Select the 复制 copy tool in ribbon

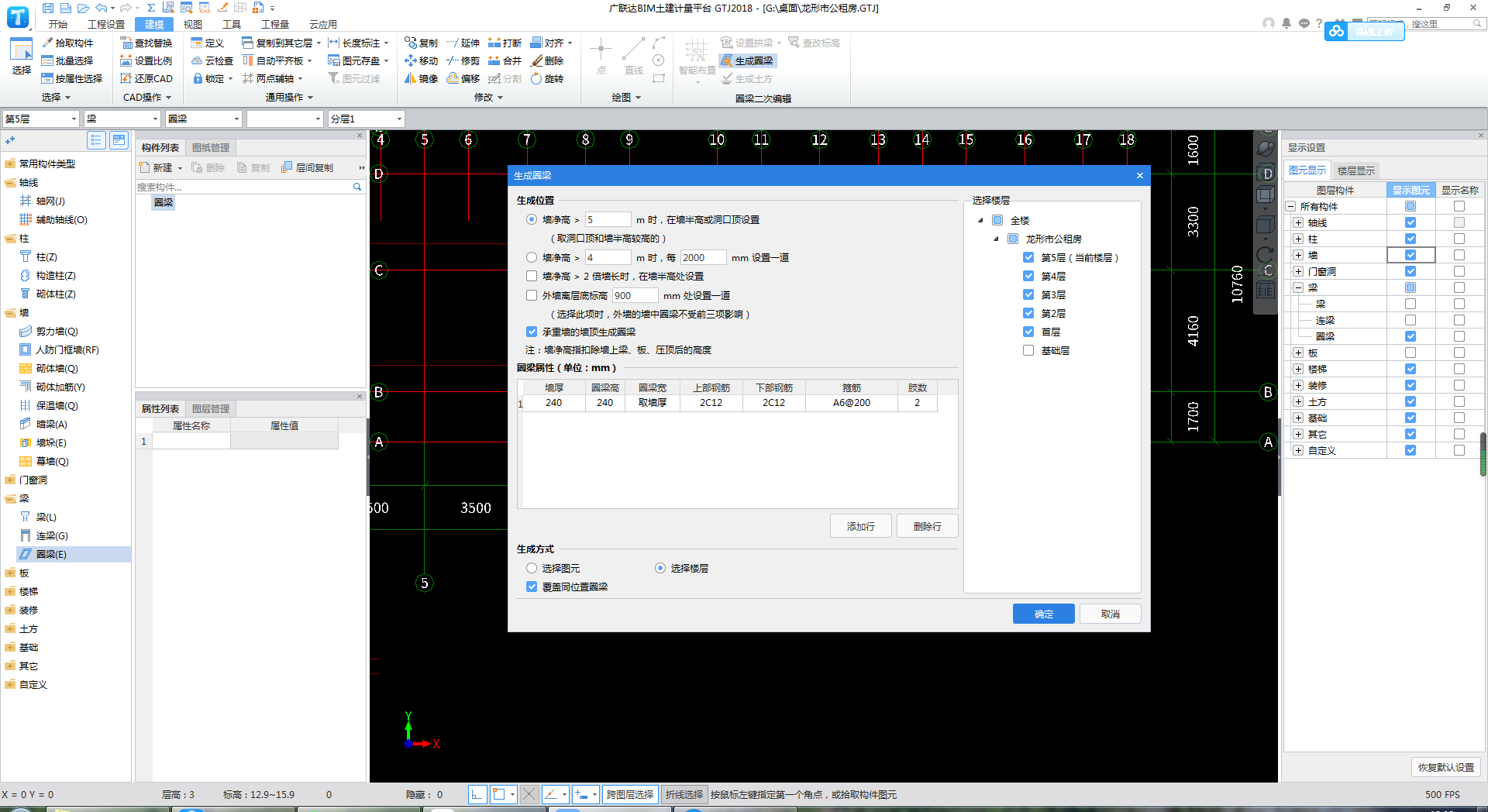pos(421,43)
